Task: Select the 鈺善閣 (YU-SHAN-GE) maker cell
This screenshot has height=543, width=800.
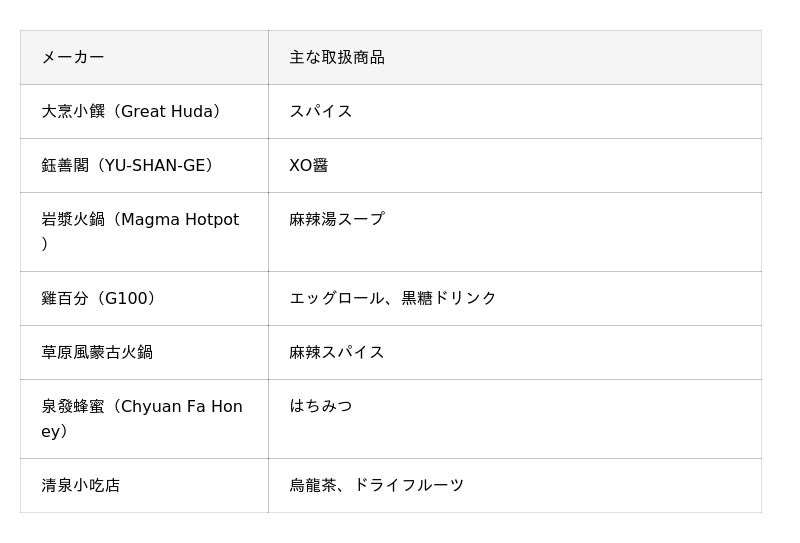Action: [x=144, y=165]
